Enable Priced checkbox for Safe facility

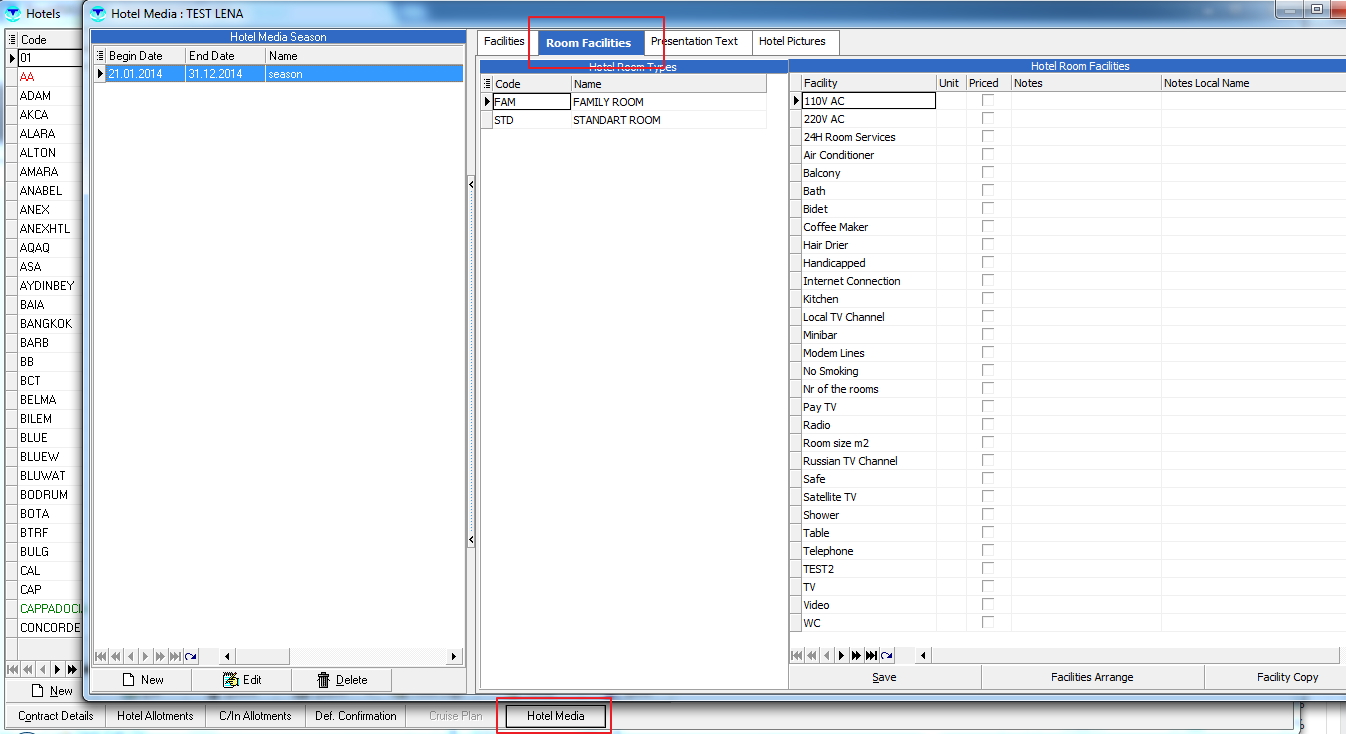pos(988,479)
